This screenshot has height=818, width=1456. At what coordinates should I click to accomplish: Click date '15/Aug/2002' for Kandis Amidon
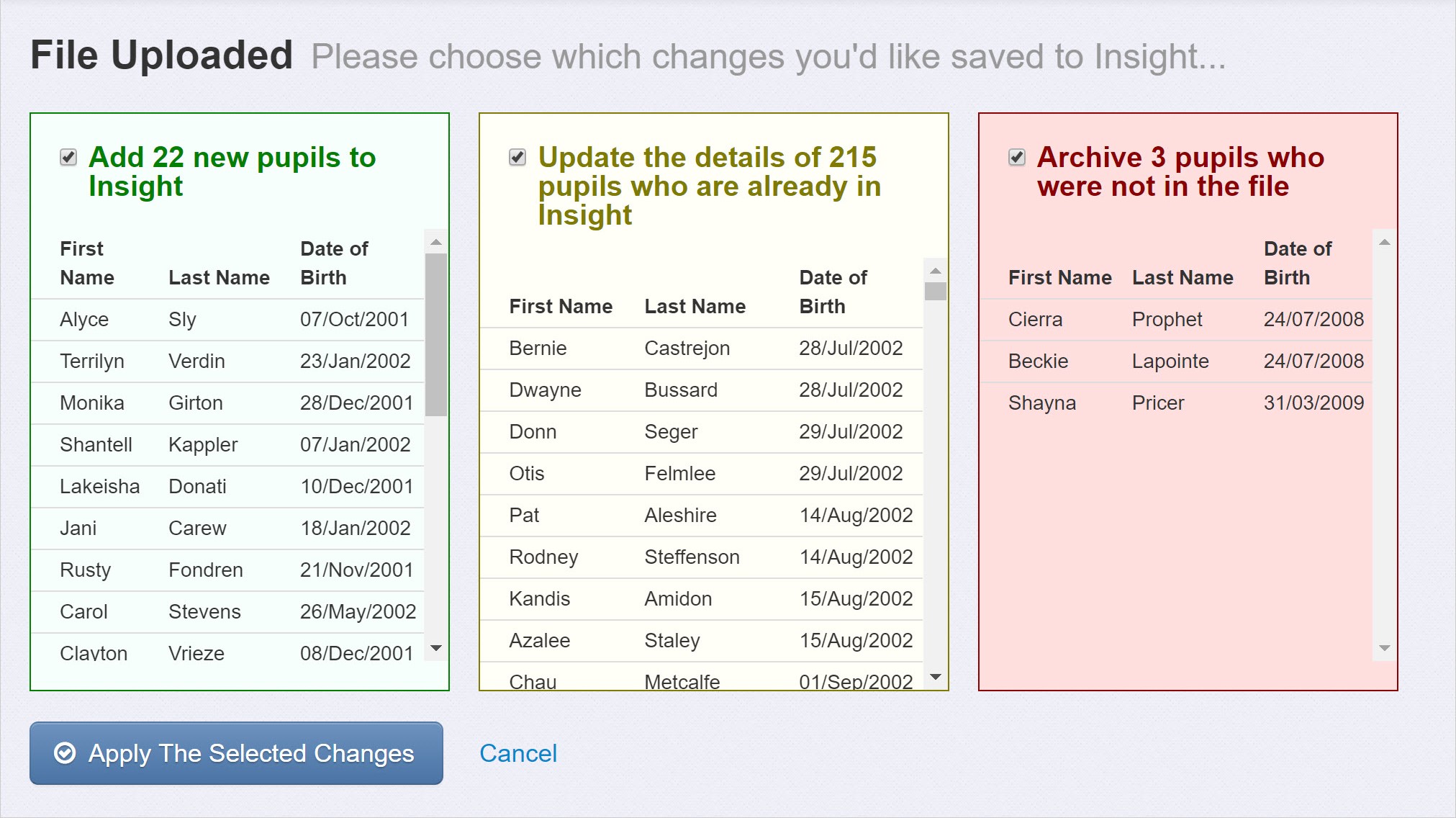[856, 598]
